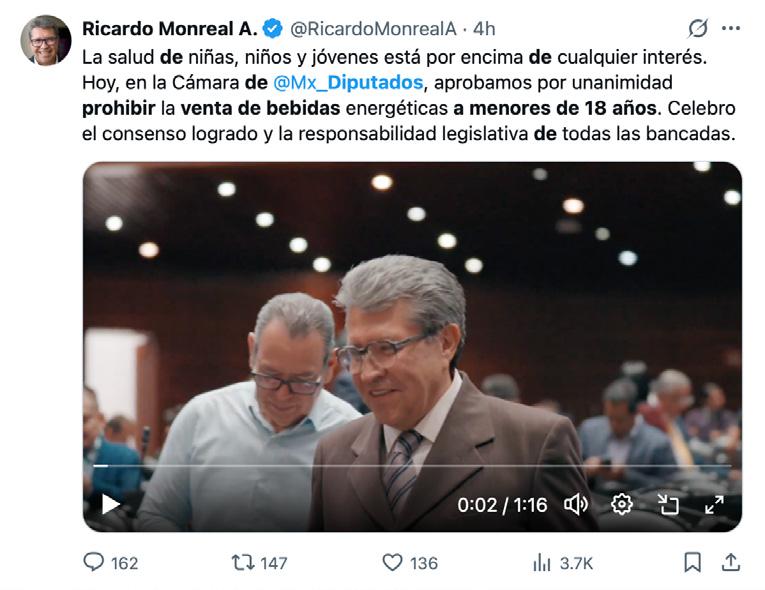
Task: Seek along the video progress bar
Action: 412,466
